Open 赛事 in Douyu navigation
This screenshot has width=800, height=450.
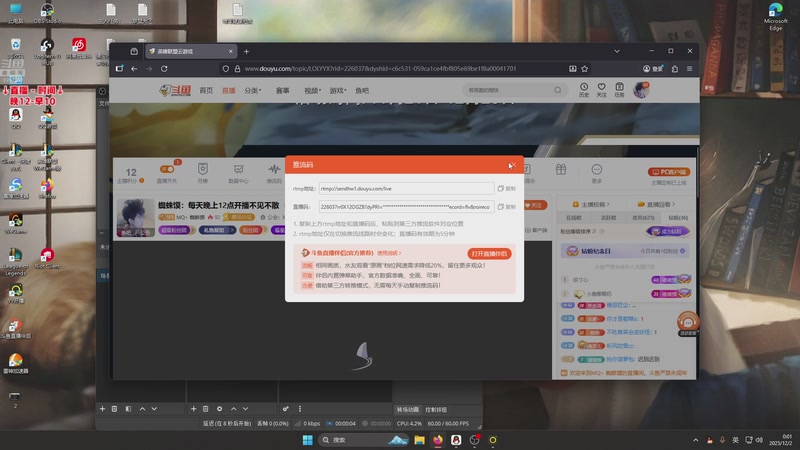[283, 90]
